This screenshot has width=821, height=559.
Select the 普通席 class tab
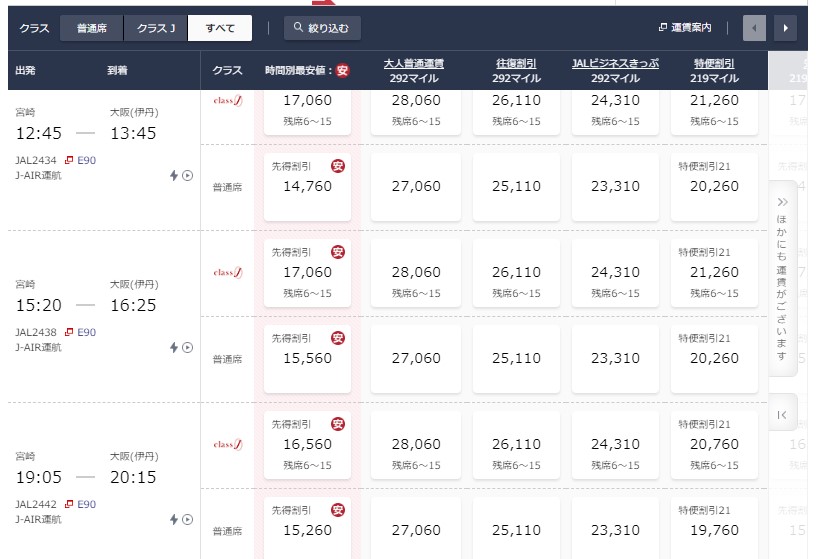(92, 28)
